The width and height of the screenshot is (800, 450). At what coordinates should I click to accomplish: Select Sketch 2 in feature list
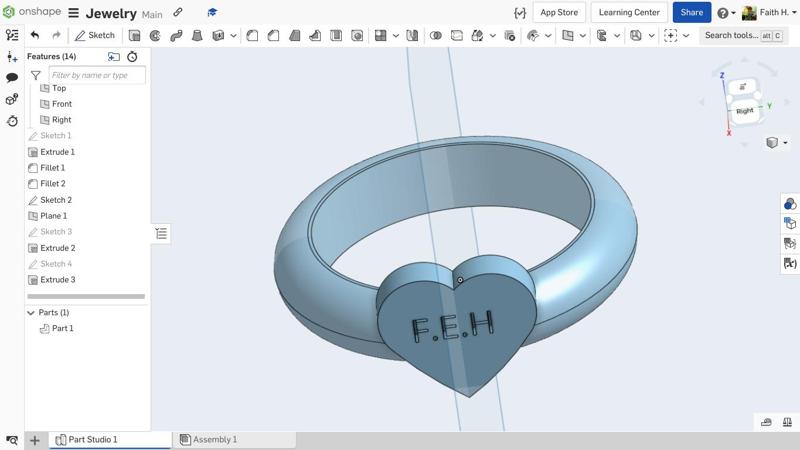click(x=56, y=200)
